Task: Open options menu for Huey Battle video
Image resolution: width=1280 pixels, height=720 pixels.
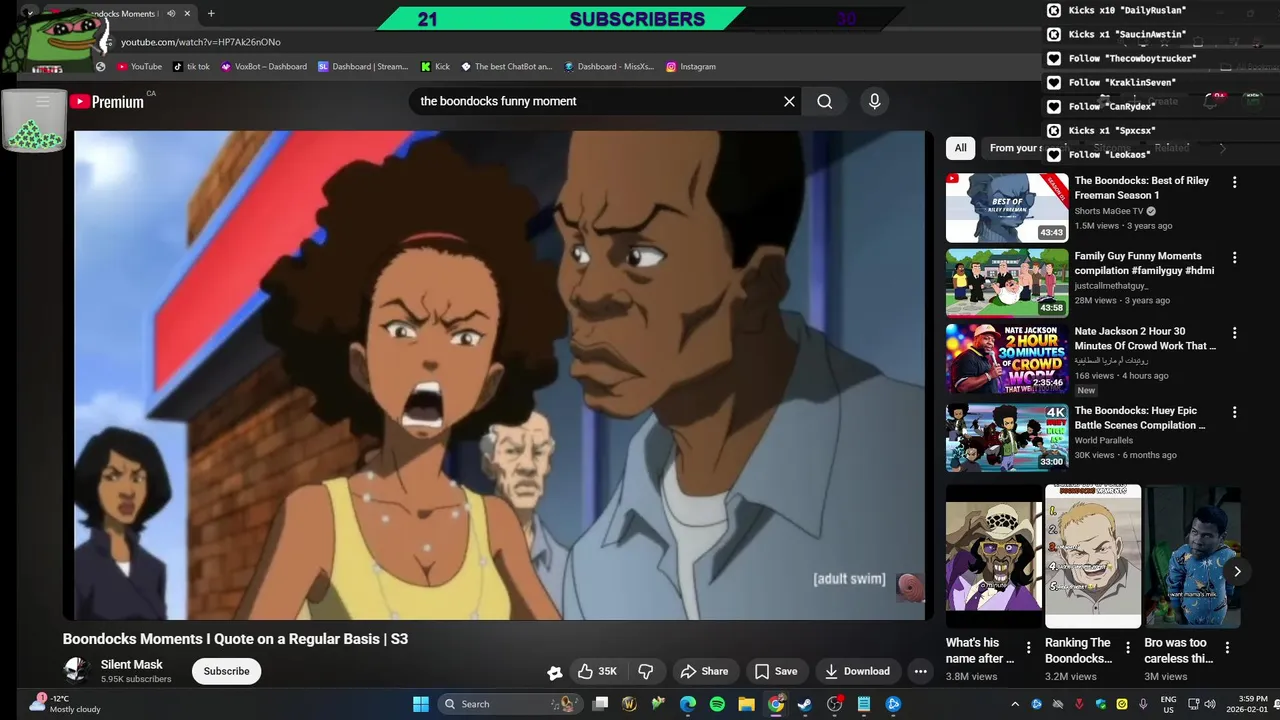Action: [x=1234, y=411]
